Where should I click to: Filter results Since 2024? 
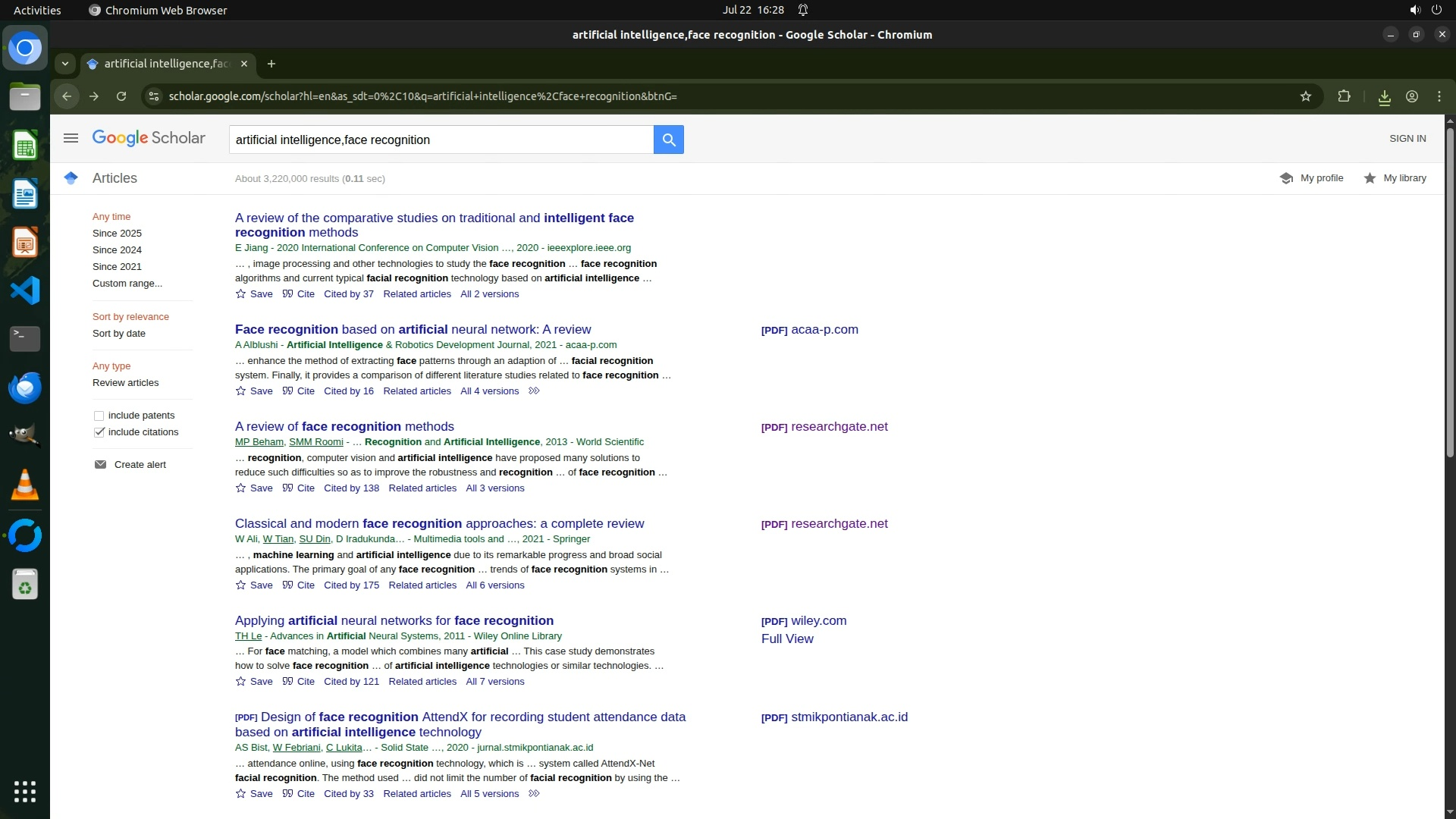pyautogui.click(x=117, y=250)
